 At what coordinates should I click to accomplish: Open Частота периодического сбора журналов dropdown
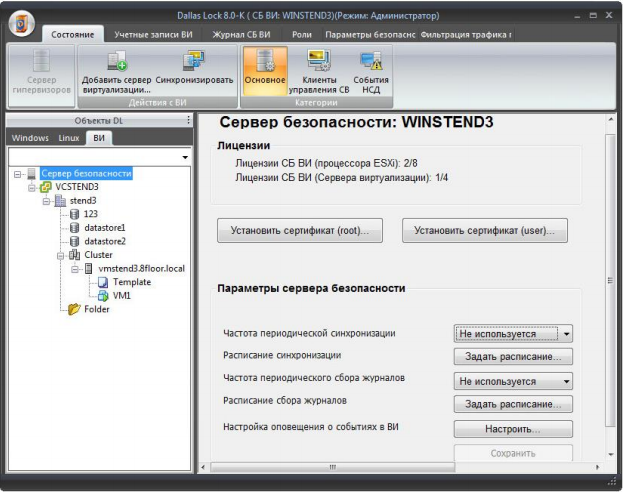tap(566, 381)
